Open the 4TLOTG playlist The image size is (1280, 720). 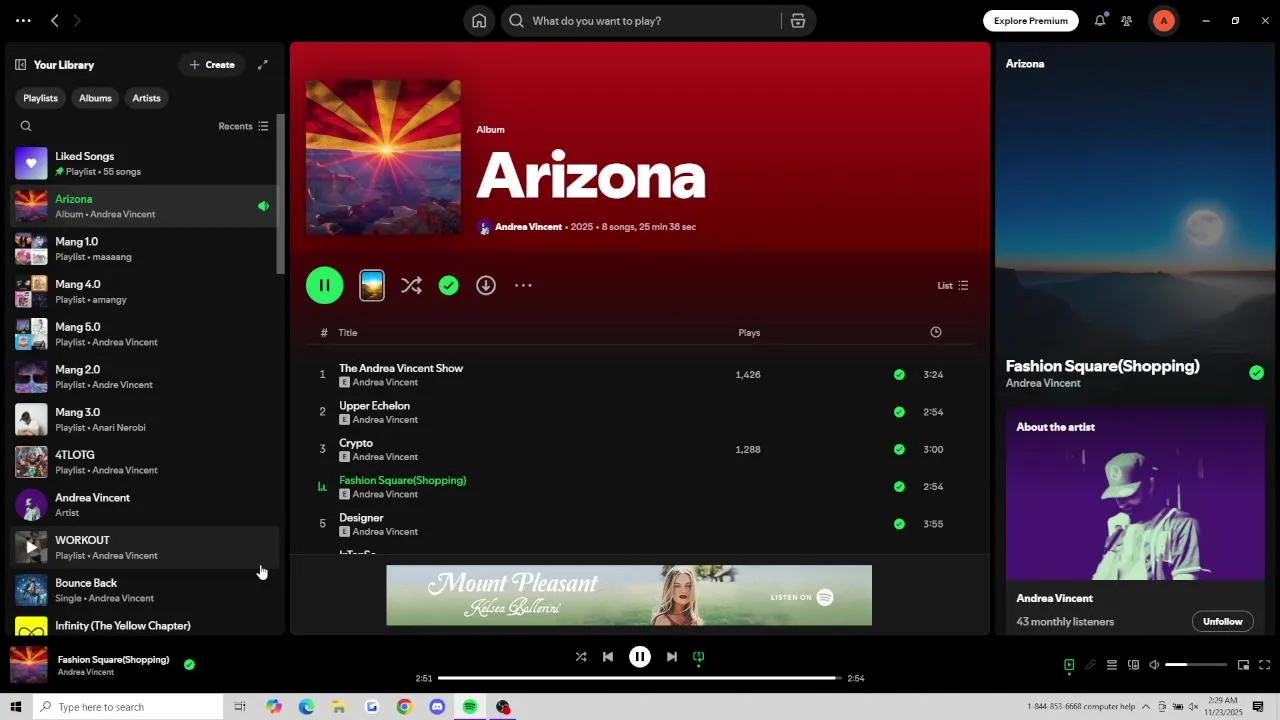[x=142, y=462]
